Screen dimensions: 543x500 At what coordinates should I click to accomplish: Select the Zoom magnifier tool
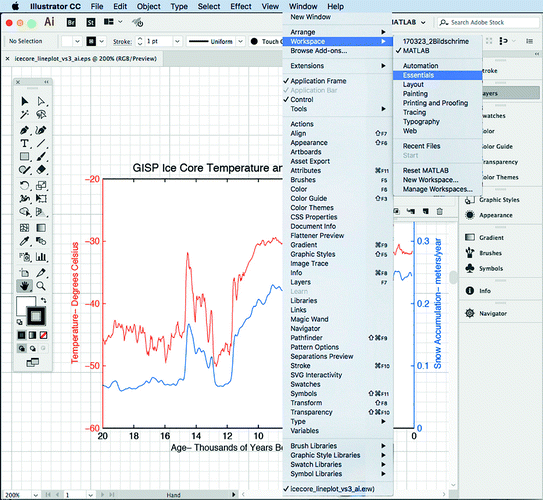click(x=41, y=286)
